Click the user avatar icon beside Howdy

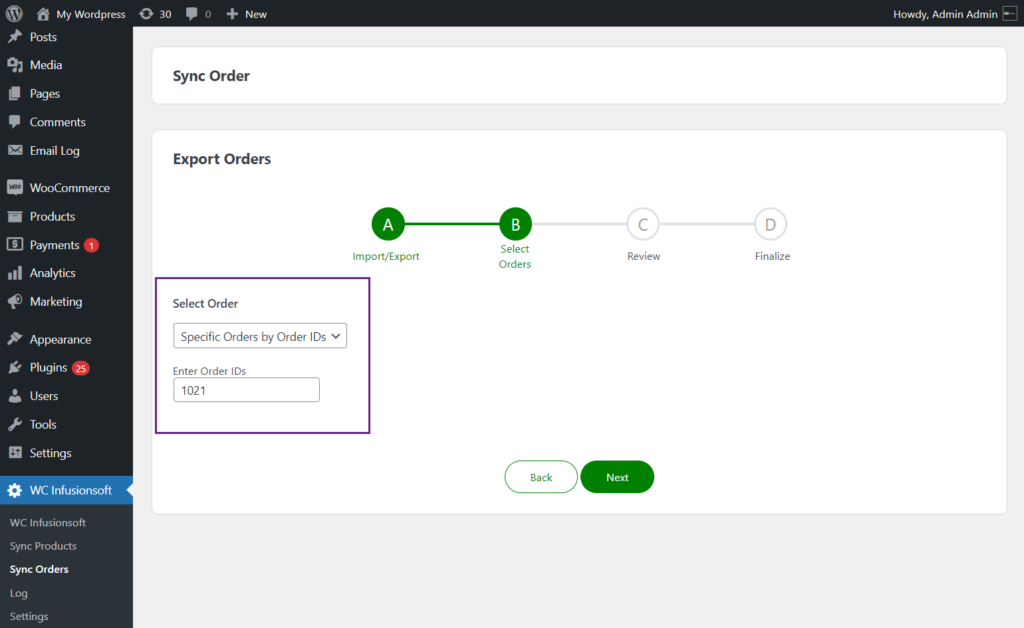point(1010,14)
